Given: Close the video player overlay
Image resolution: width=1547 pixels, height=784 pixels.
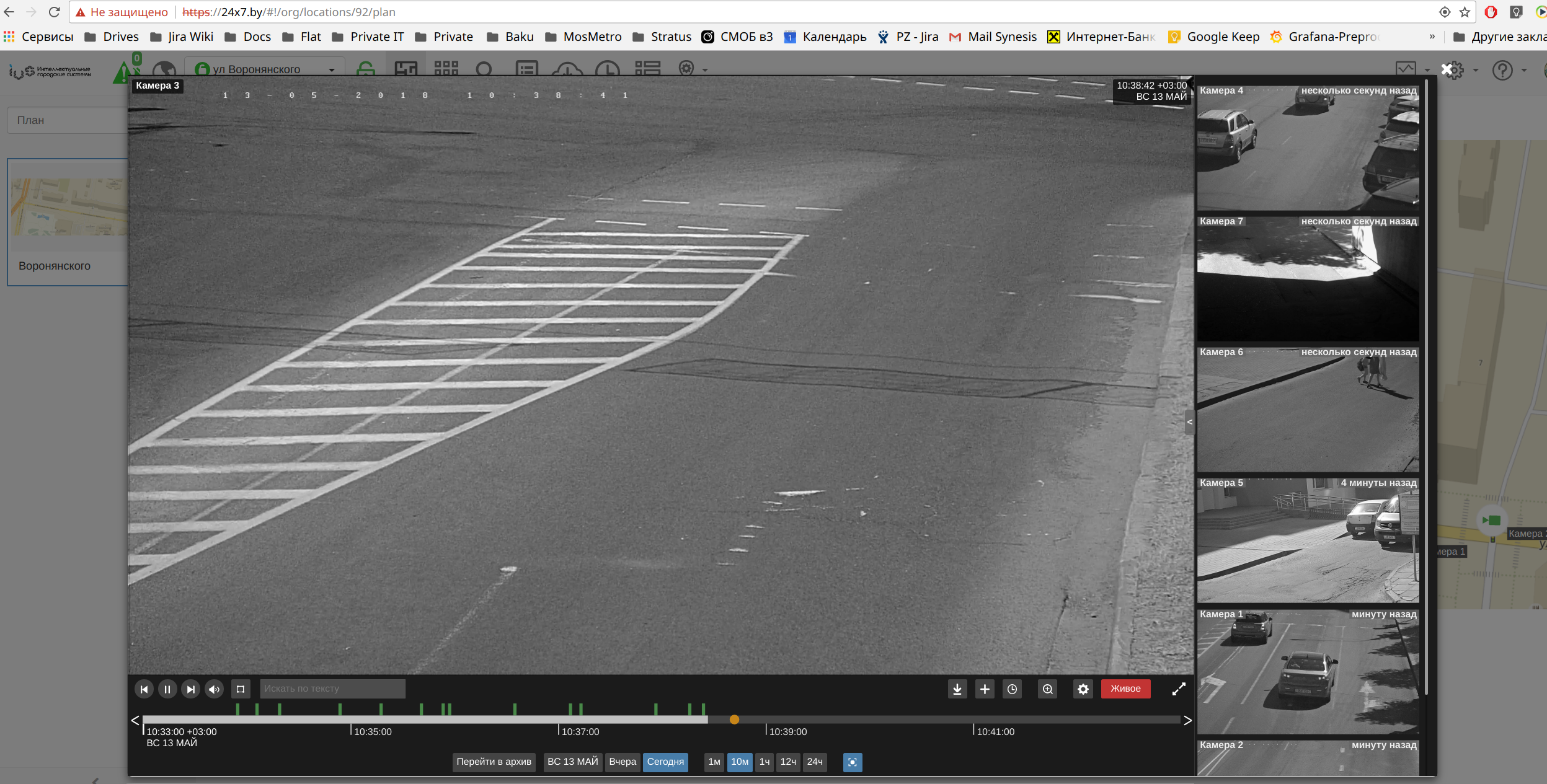Looking at the screenshot, I should (x=1447, y=69).
